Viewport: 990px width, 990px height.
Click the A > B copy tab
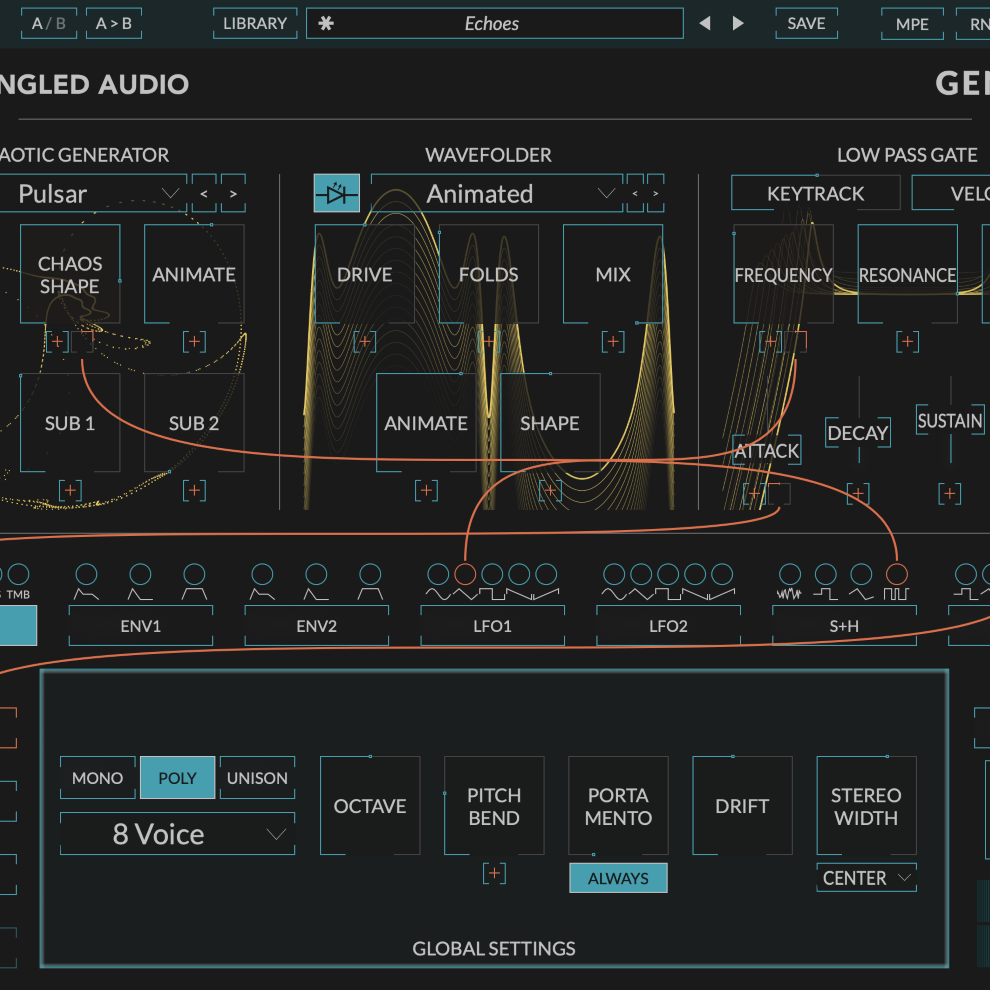[113, 23]
